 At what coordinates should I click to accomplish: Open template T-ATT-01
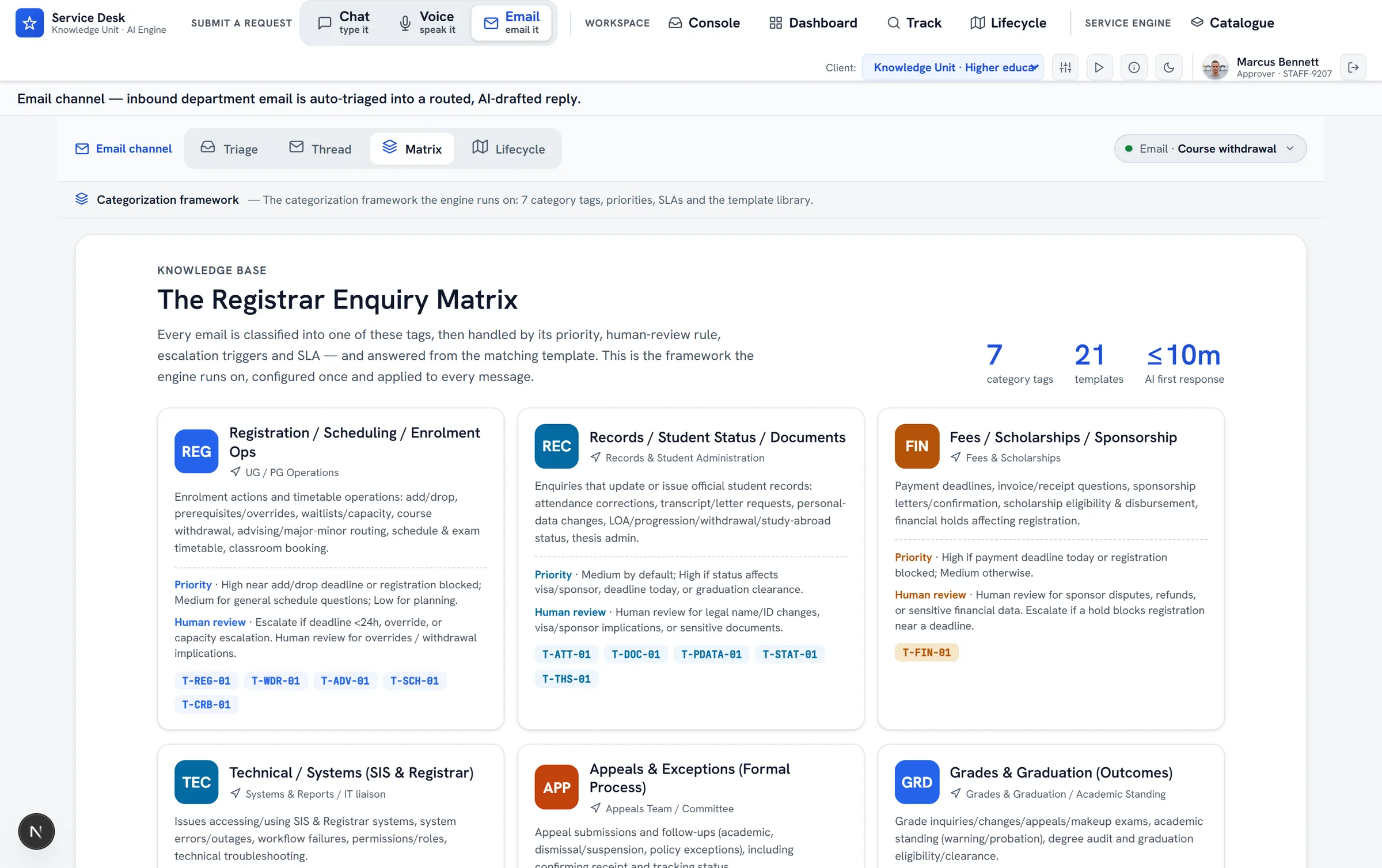coord(566,654)
